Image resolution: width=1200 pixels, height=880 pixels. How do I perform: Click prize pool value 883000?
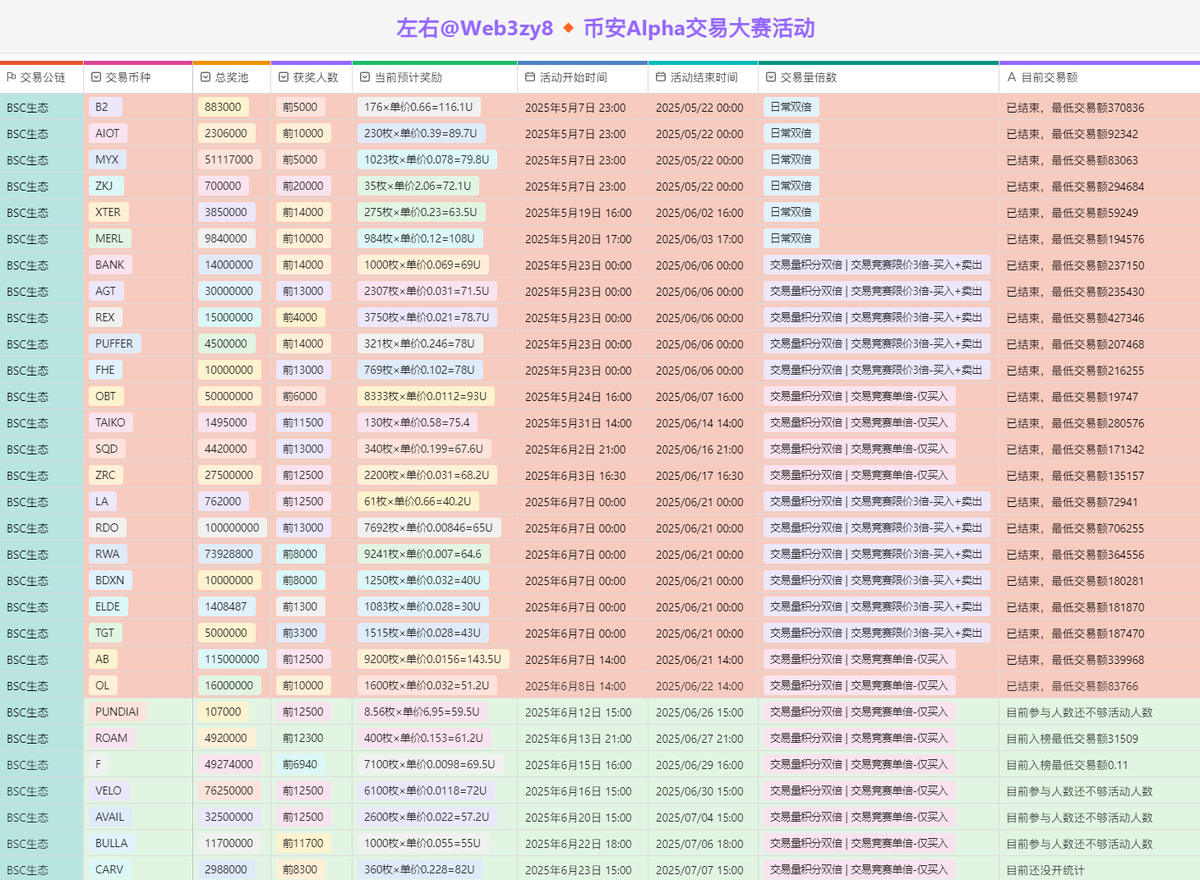tap(223, 107)
